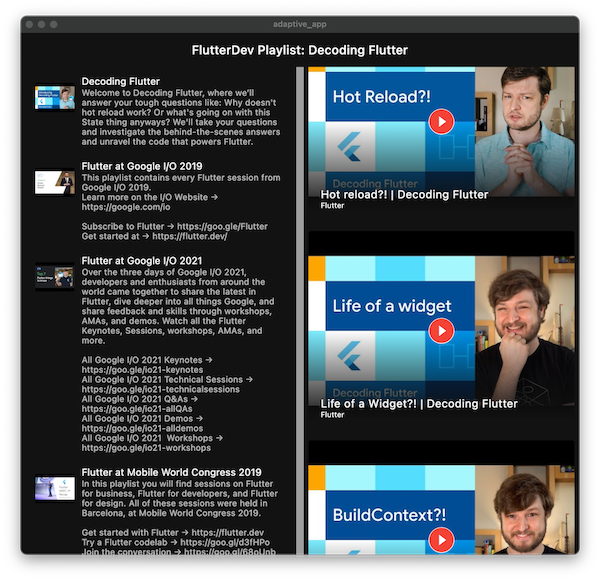Play the Hot Reload video
This screenshot has height=580, width=600.
441,122
